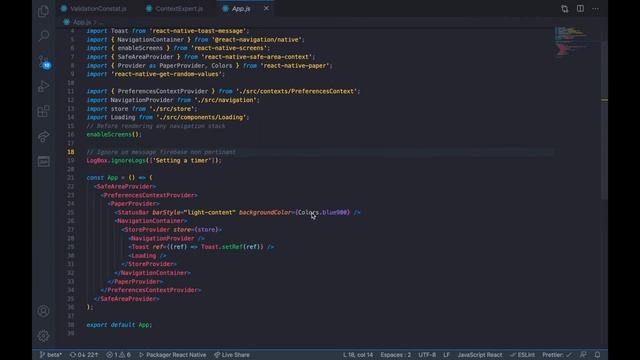This screenshot has height=360, width=640.
Task: Click the feedback icon in status bar
Action: [x=583, y=355]
